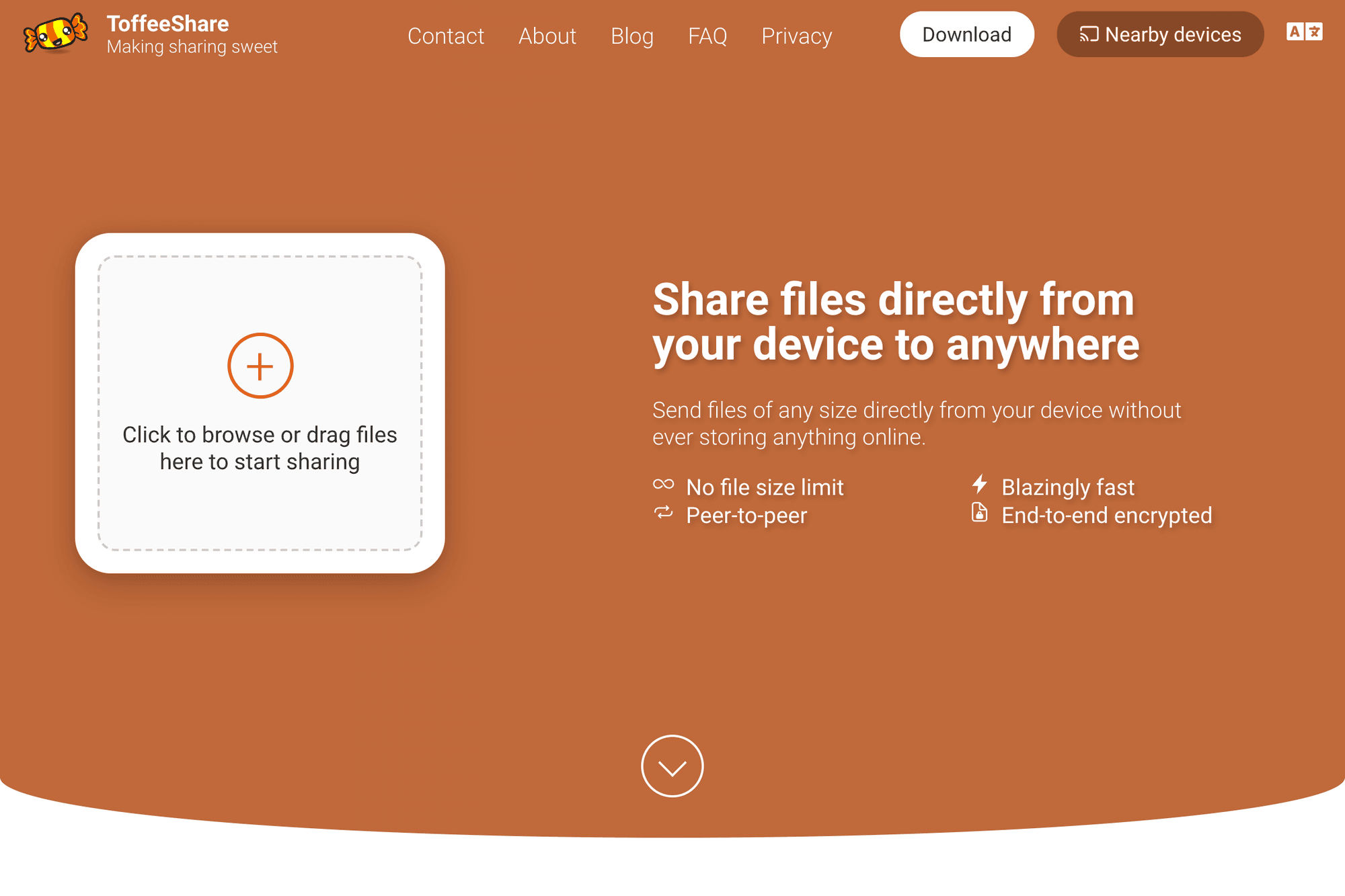This screenshot has height=896, width=1345.
Task: Click the 'Send files of any size' description
Action: coord(917,423)
